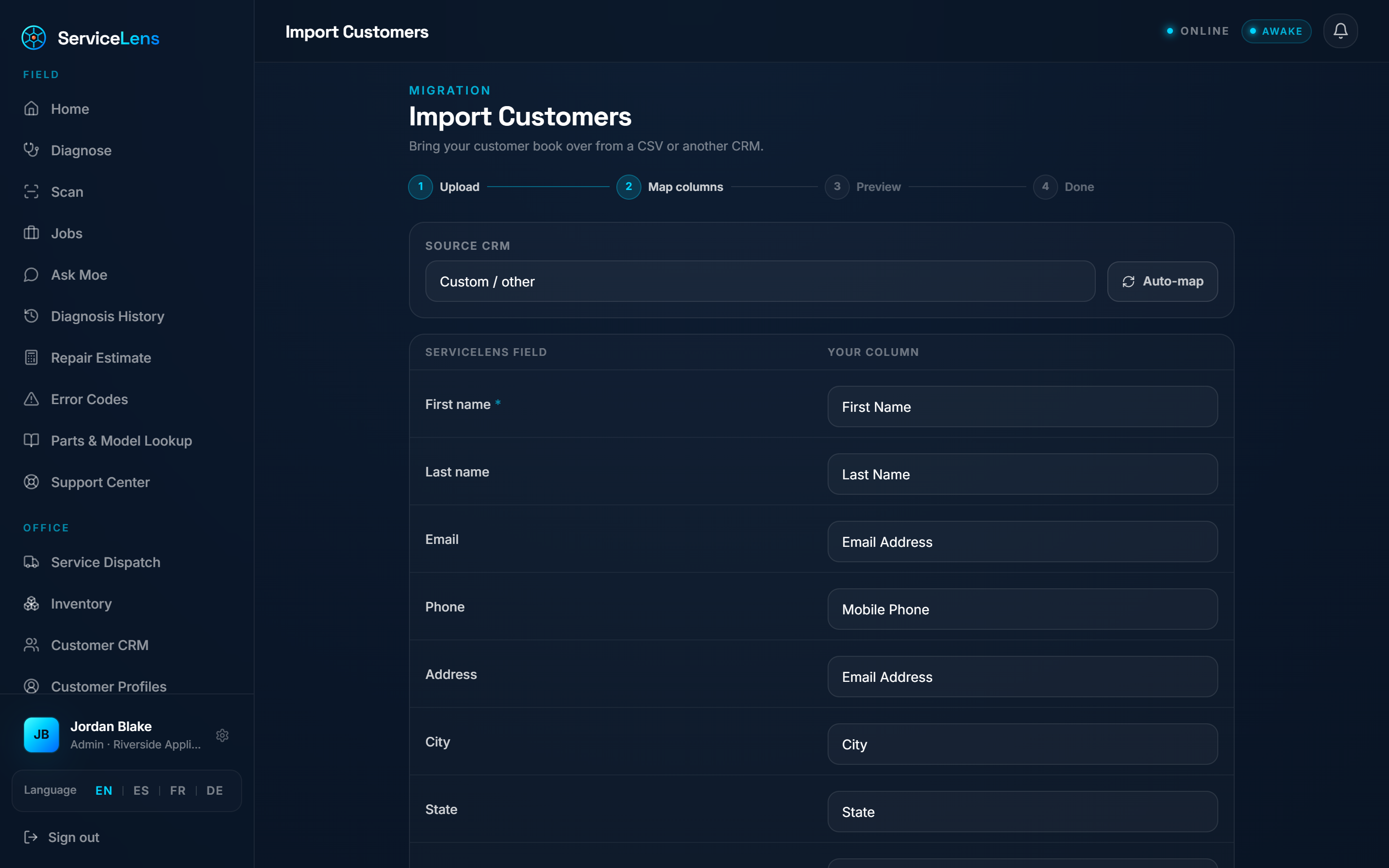Switch language to ES
This screenshot has height=868, width=1389.
(x=141, y=790)
